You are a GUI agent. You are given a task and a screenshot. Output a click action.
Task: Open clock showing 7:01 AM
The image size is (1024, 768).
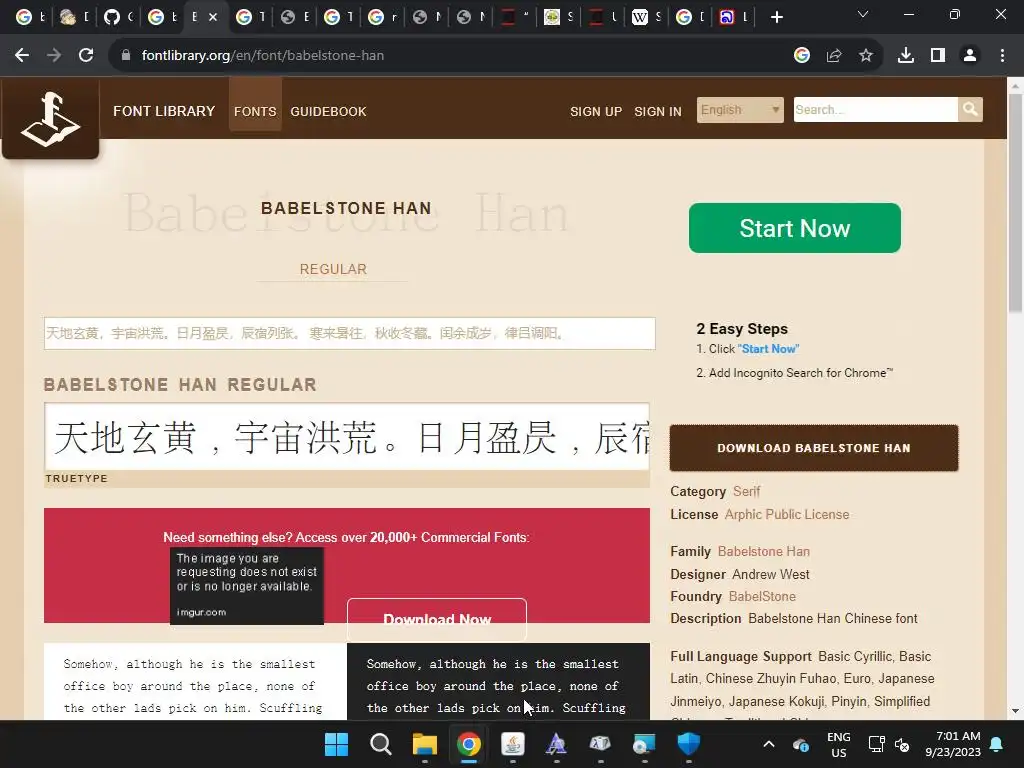953,744
